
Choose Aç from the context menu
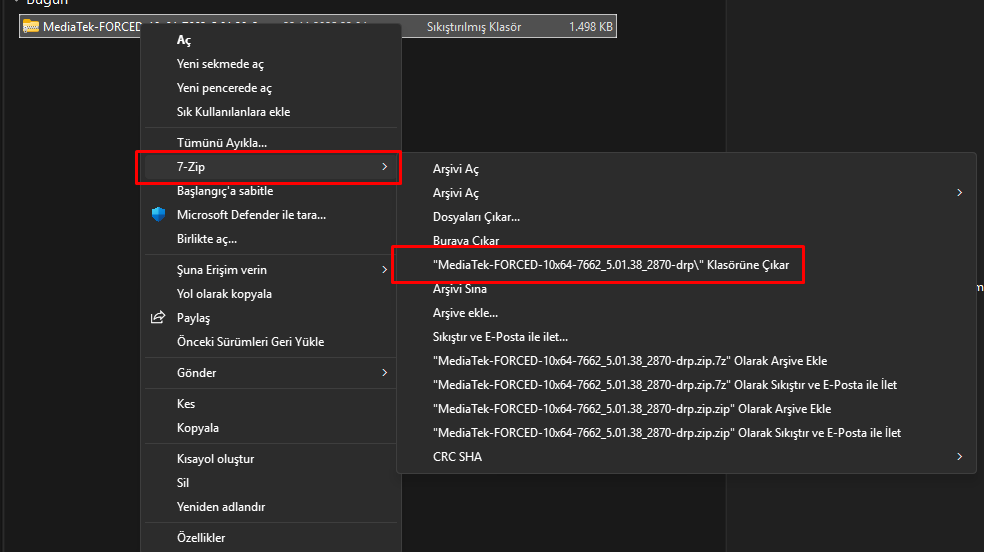(271, 40)
